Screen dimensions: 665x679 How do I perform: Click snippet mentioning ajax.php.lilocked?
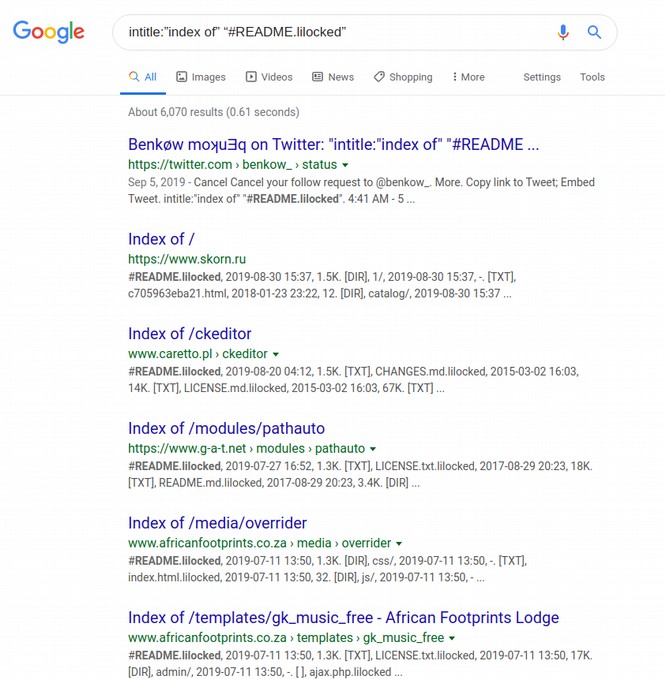click(x=360, y=663)
